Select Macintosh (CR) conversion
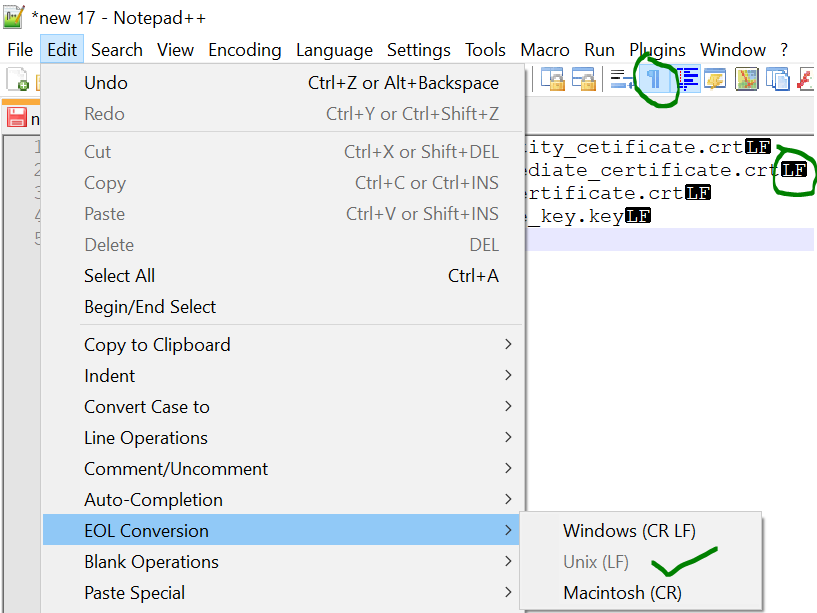This screenshot has height=613, width=817. pyautogui.click(x=640, y=593)
